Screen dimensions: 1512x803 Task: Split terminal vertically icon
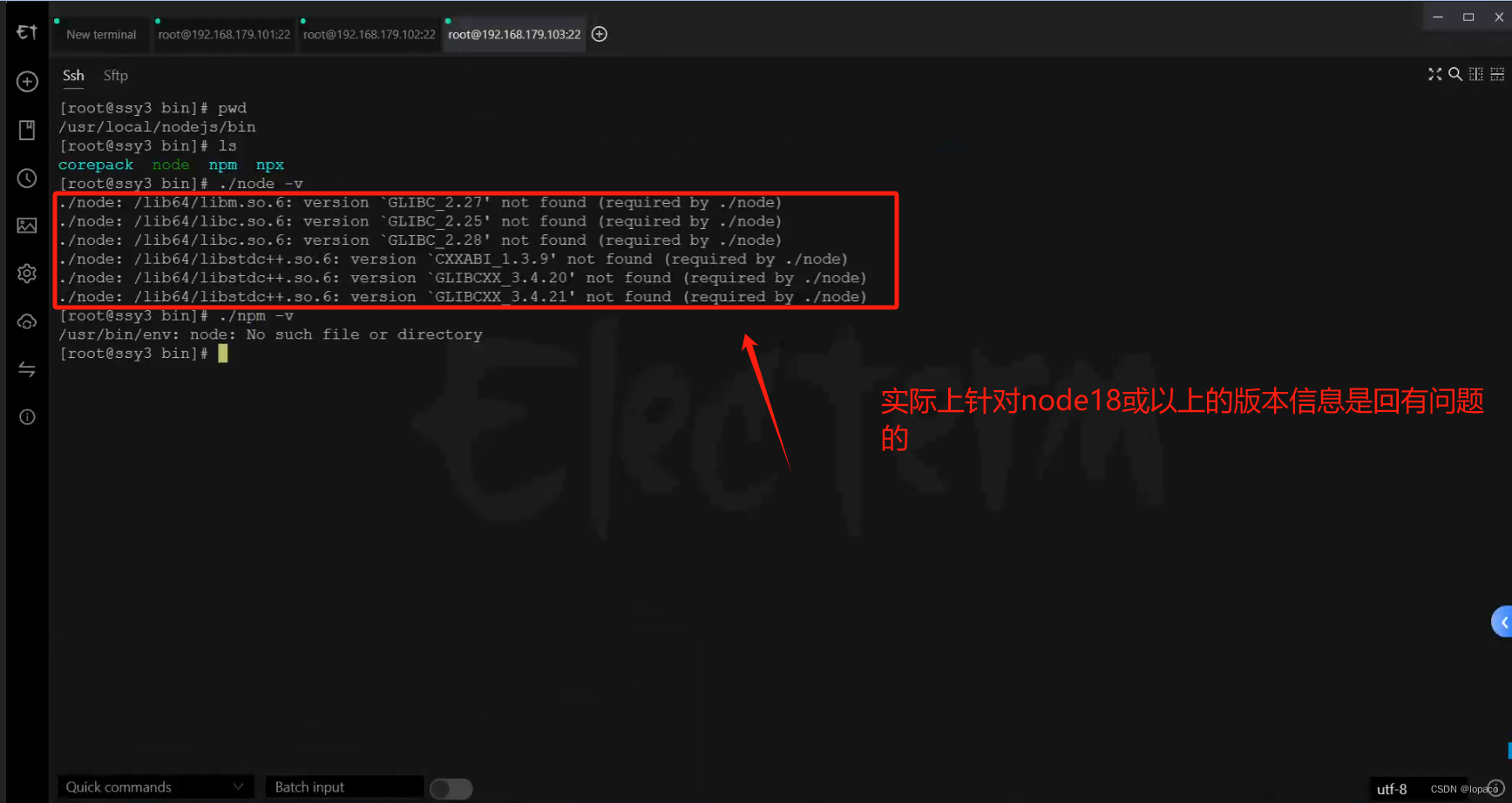coord(1476,74)
